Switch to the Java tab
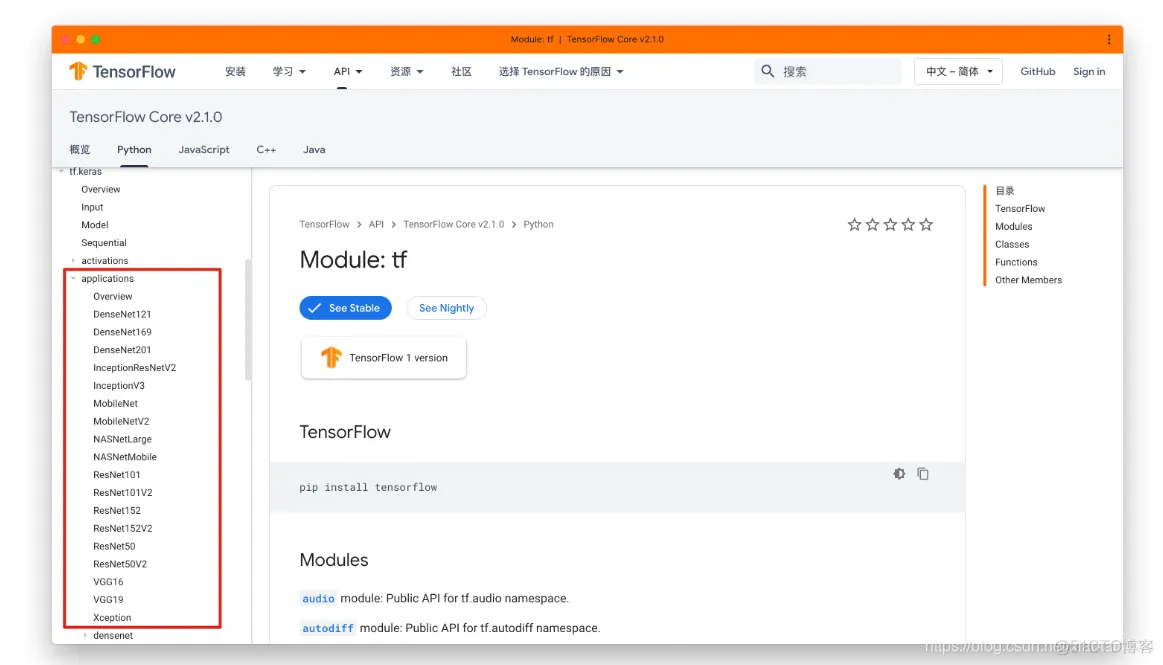This screenshot has height=665, width=1163. (x=314, y=150)
